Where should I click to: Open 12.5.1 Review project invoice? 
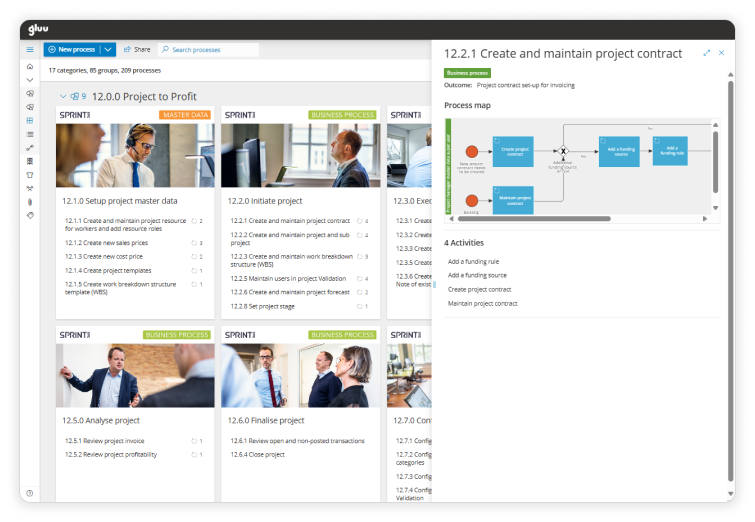(104, 441)
